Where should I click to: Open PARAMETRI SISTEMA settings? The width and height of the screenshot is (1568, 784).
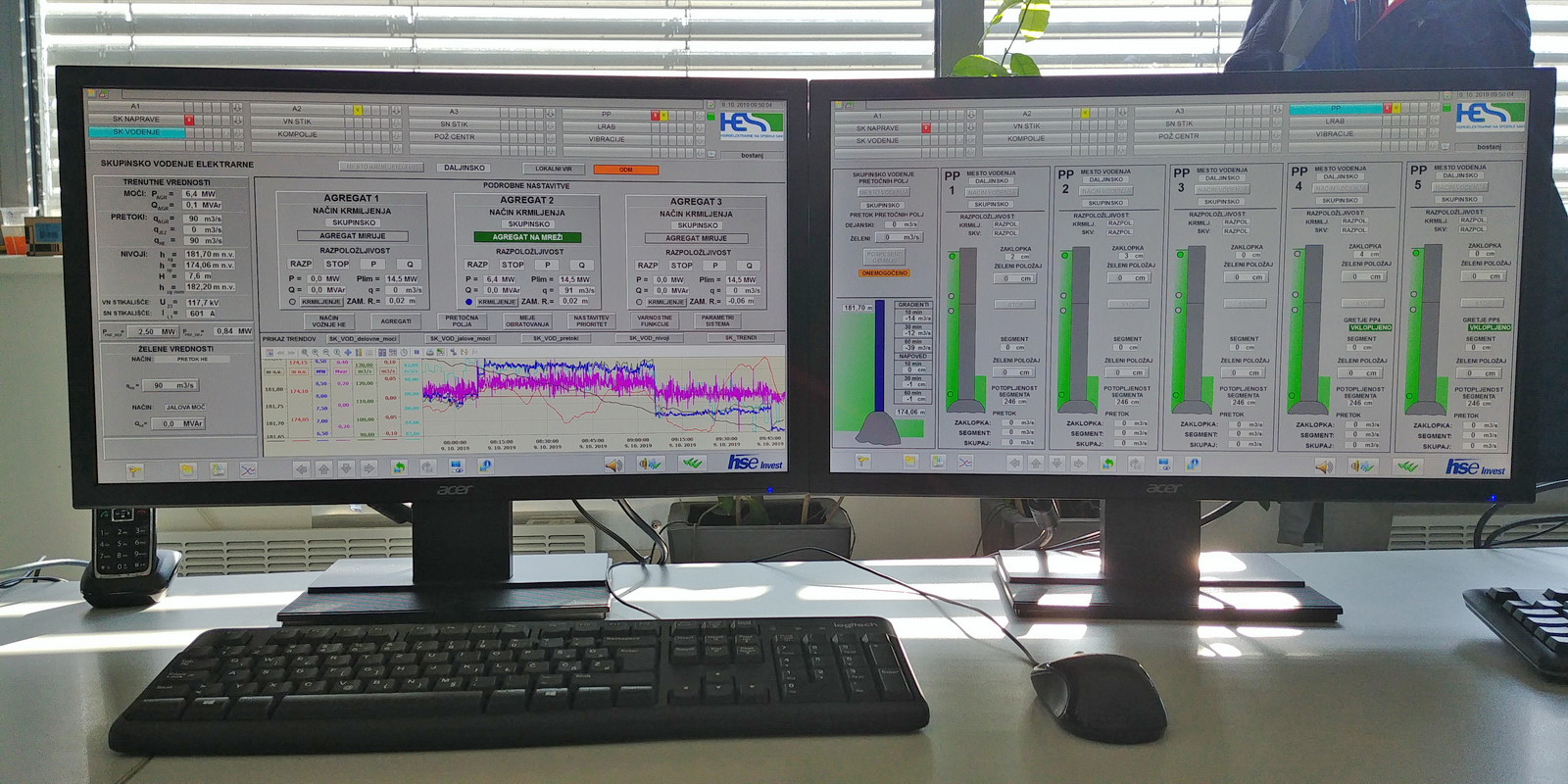(717, 320)
